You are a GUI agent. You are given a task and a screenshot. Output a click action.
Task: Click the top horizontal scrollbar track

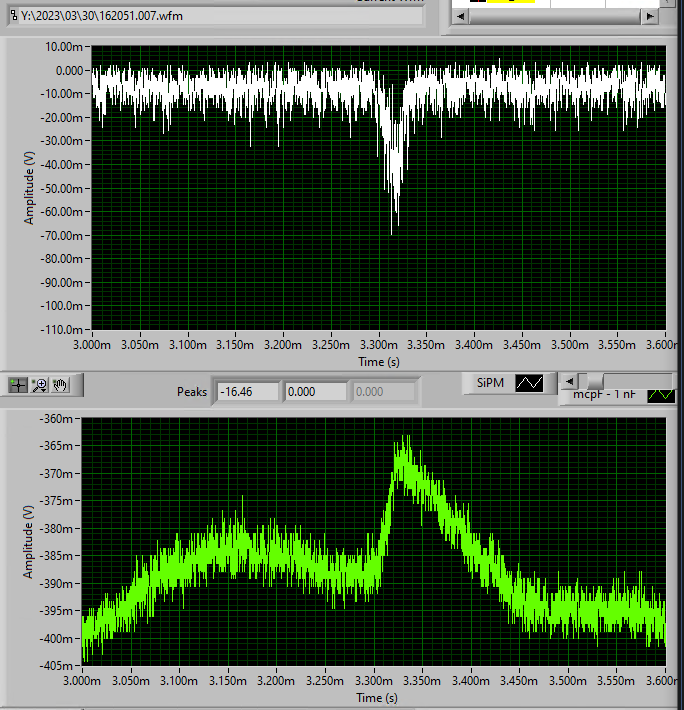point(555,17)
